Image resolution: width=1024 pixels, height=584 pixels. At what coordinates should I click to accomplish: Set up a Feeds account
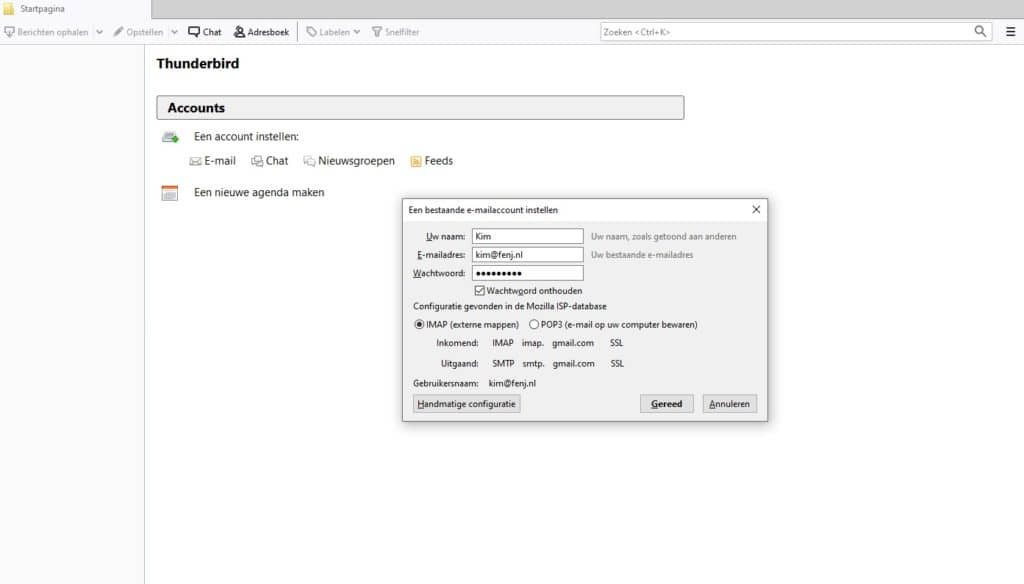[431, 161]
